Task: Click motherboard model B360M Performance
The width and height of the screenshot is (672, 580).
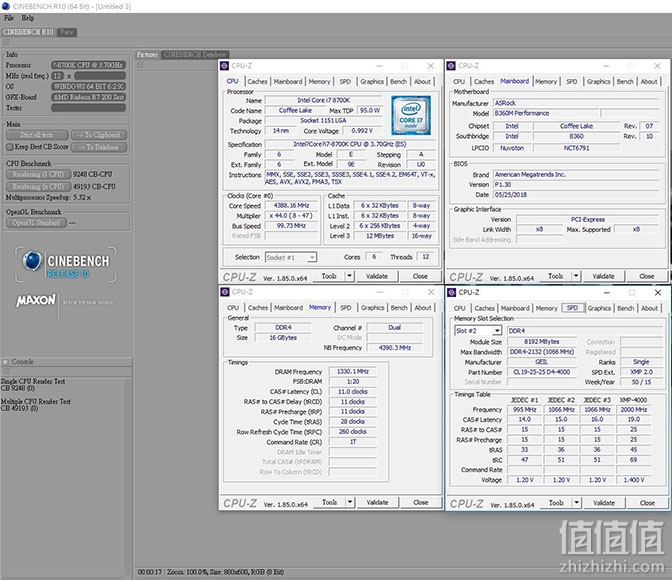Action: 546,113
